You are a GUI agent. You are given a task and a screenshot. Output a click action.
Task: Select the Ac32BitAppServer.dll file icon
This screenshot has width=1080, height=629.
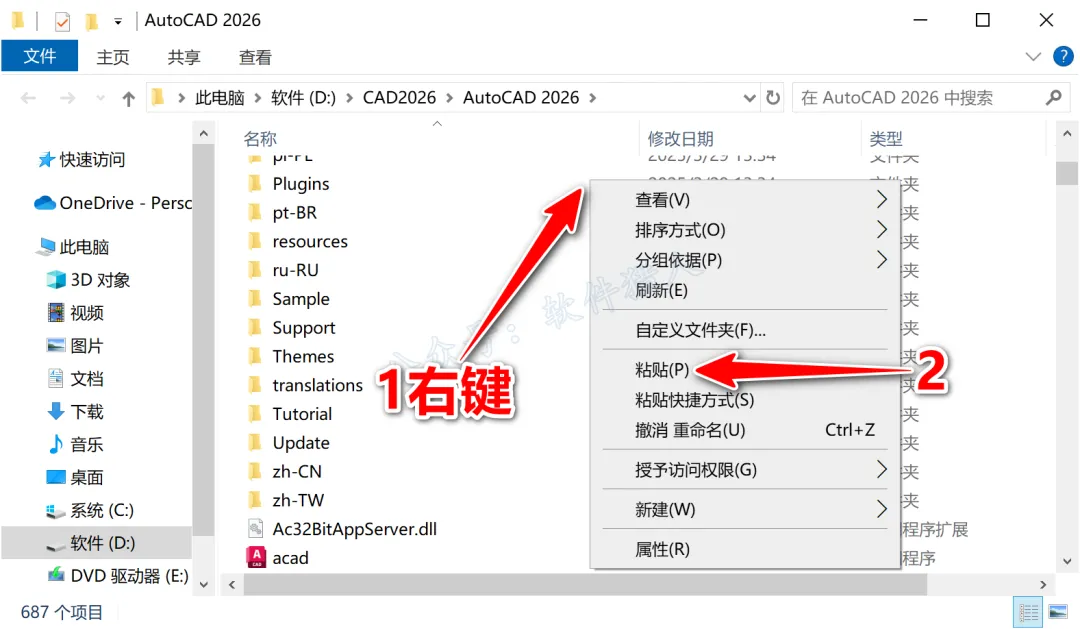pos(256,528)
